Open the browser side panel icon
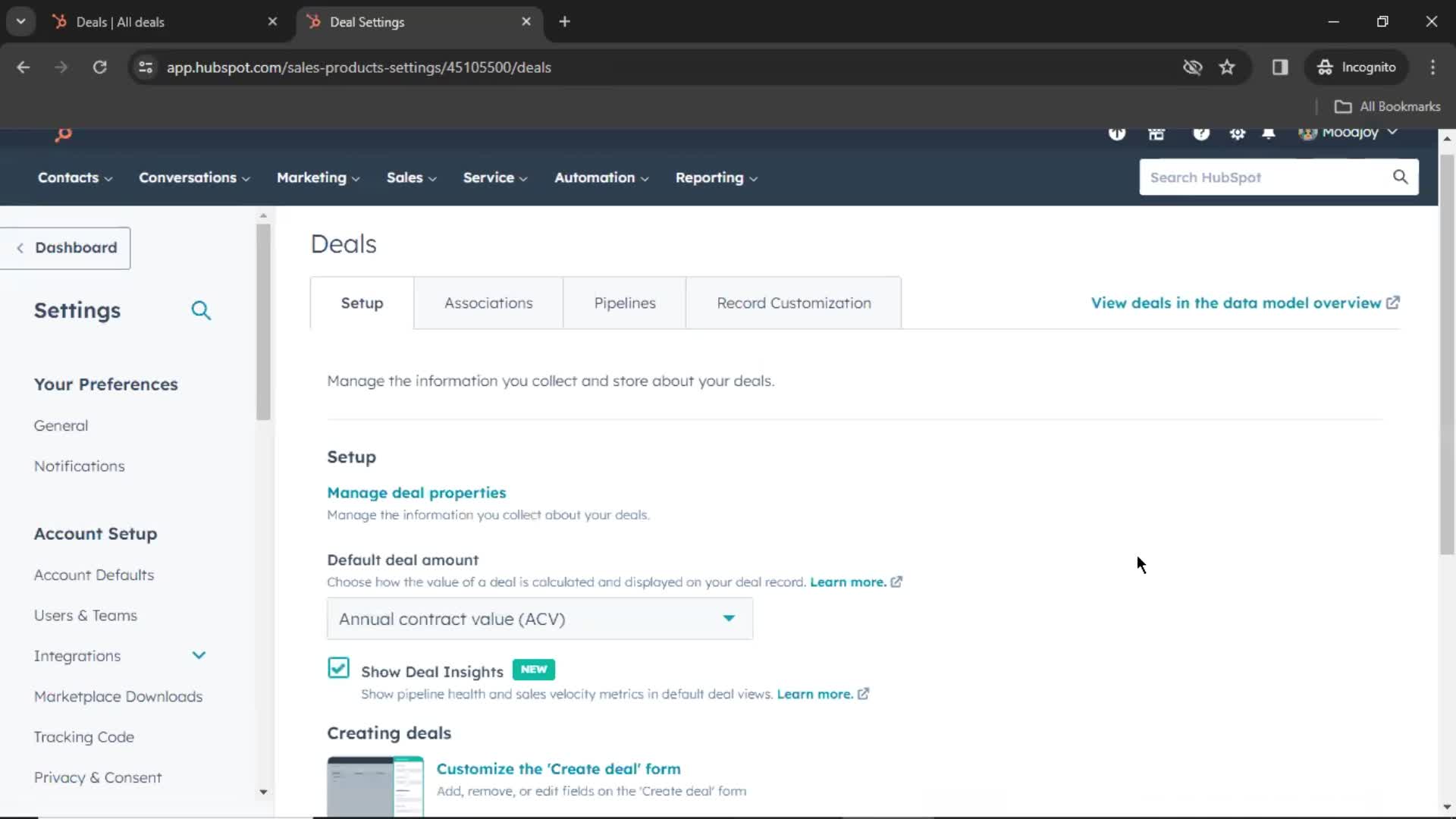This screenshot has width=1456, height=819. point(1280,67)
